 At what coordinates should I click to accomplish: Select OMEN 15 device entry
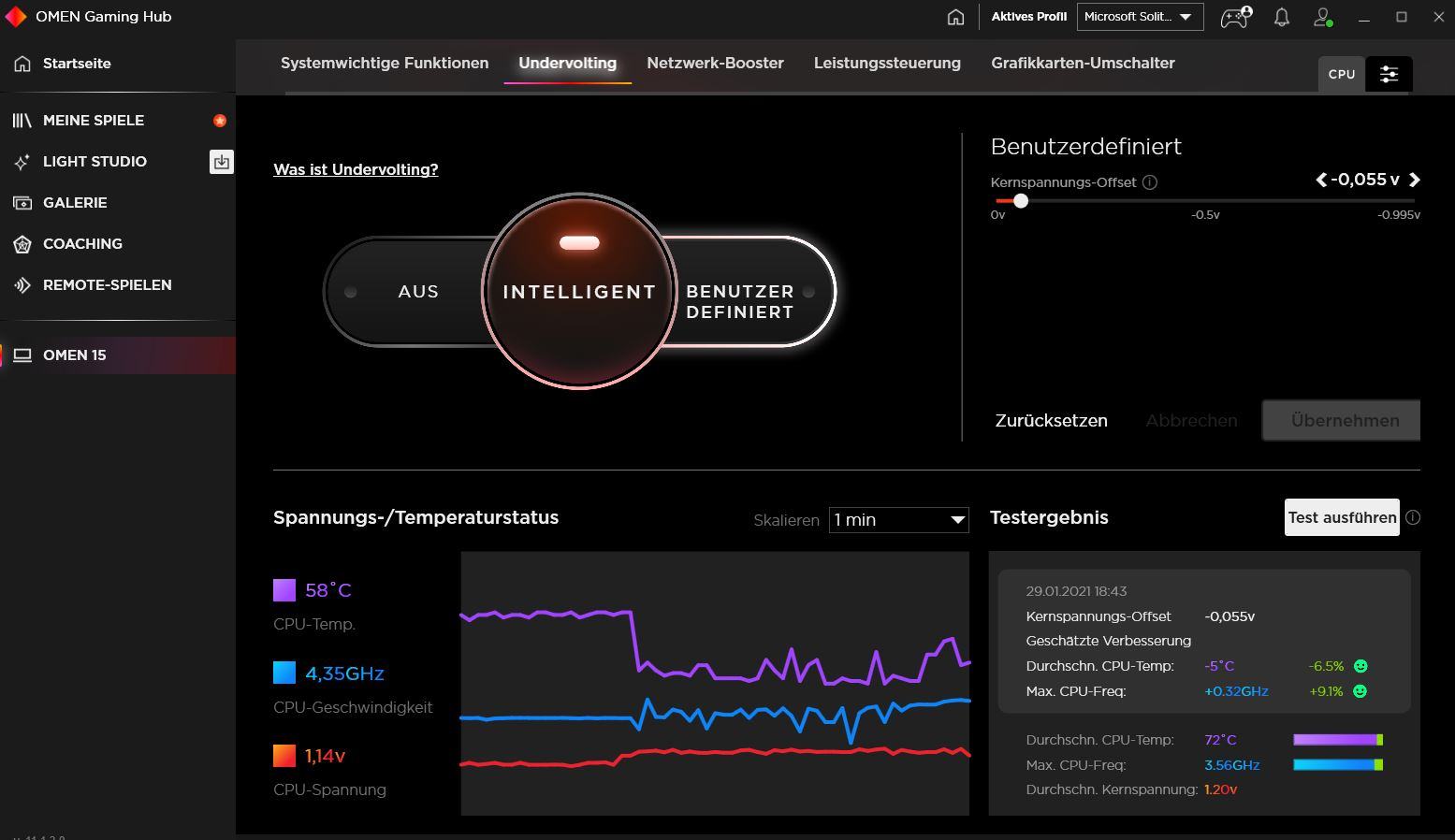(118, 355)
